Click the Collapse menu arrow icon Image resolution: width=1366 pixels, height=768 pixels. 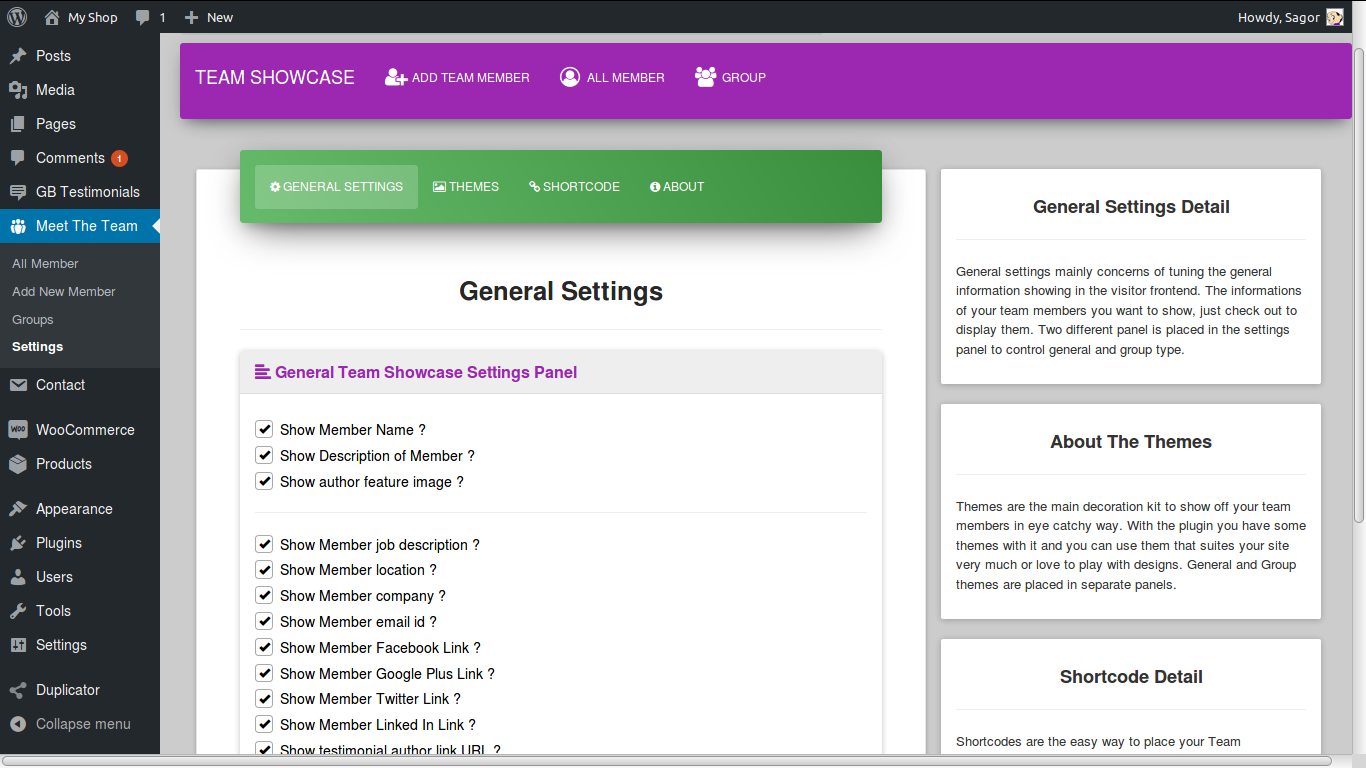point(18,724)
